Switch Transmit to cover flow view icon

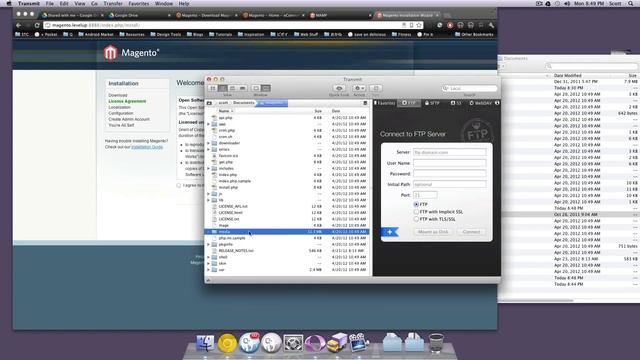[x=242, y=88]
